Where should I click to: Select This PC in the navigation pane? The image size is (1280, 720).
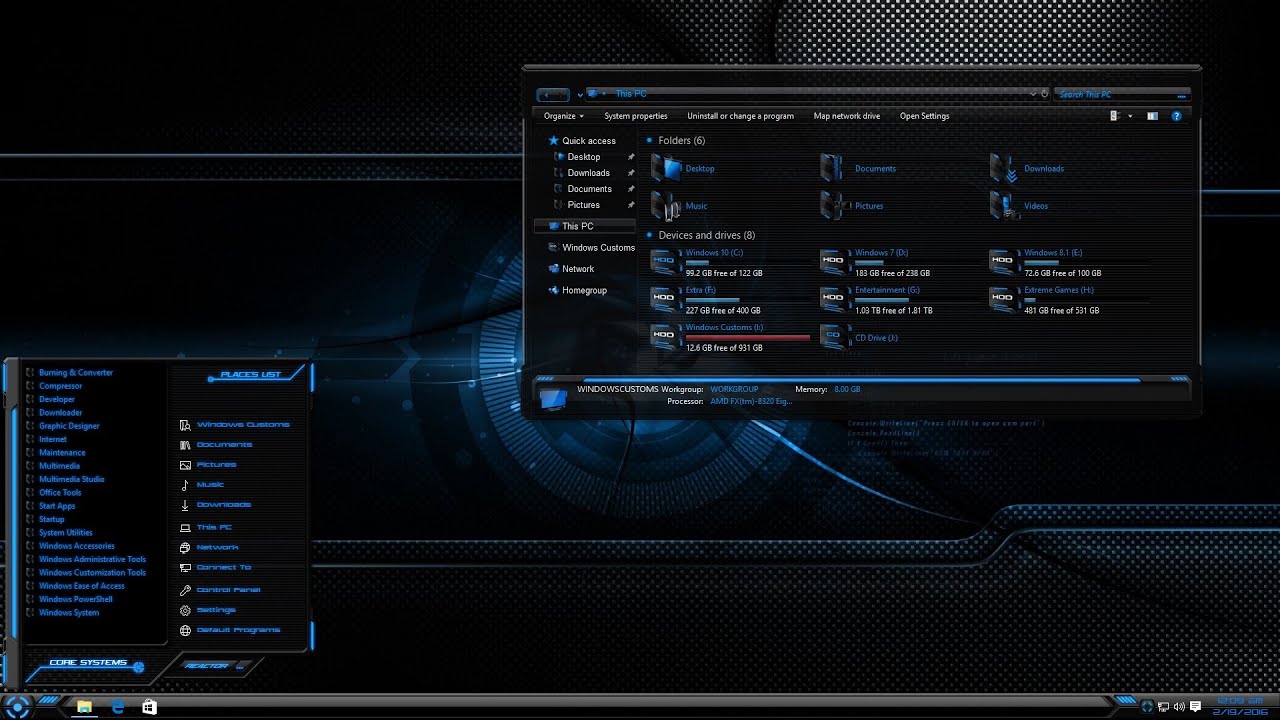(x=584, y=226)
